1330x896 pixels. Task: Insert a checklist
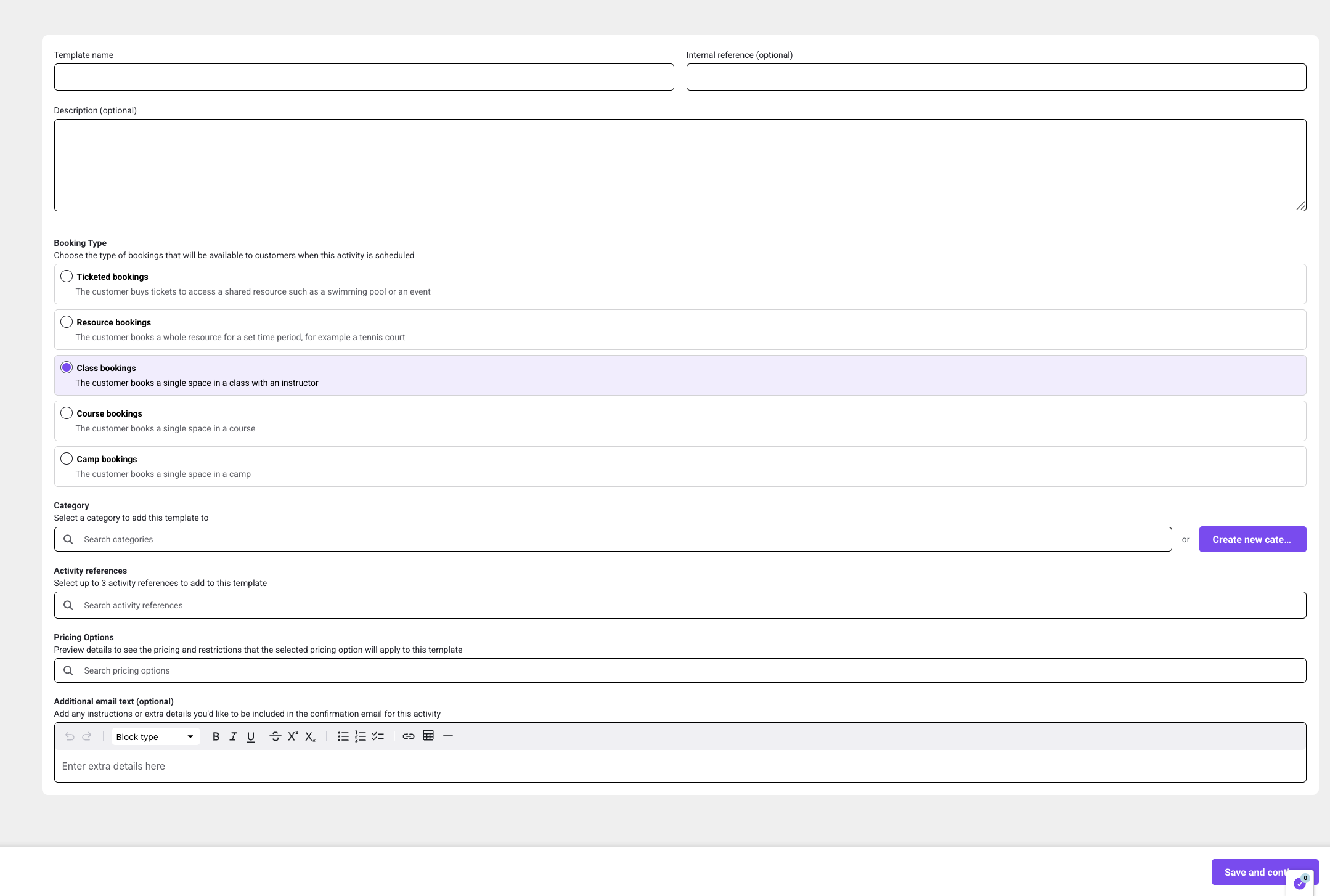tap(378, 736)
